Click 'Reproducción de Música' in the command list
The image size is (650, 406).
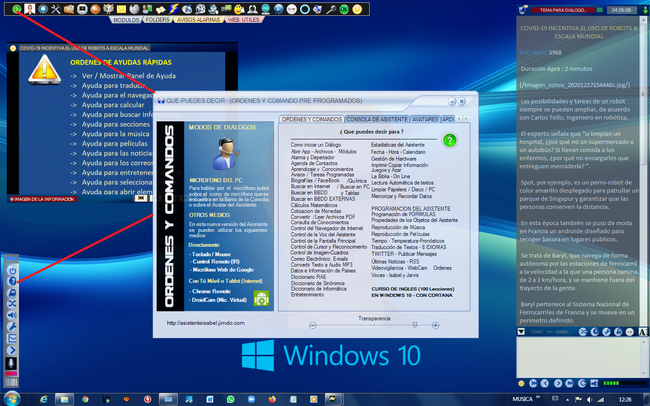pyautogui.click(x=398, y=227)
